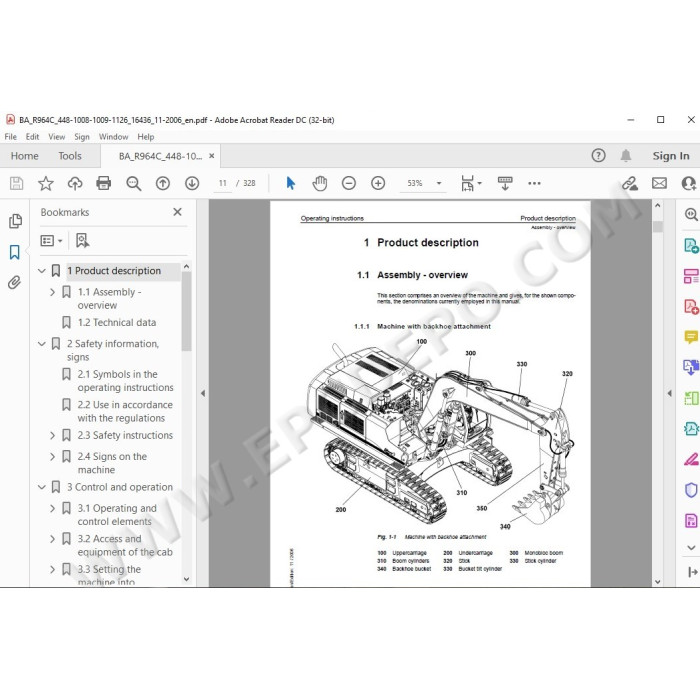Open the help question mark
Viewport: 700px width, 700px height.
[x=598, y=155]
